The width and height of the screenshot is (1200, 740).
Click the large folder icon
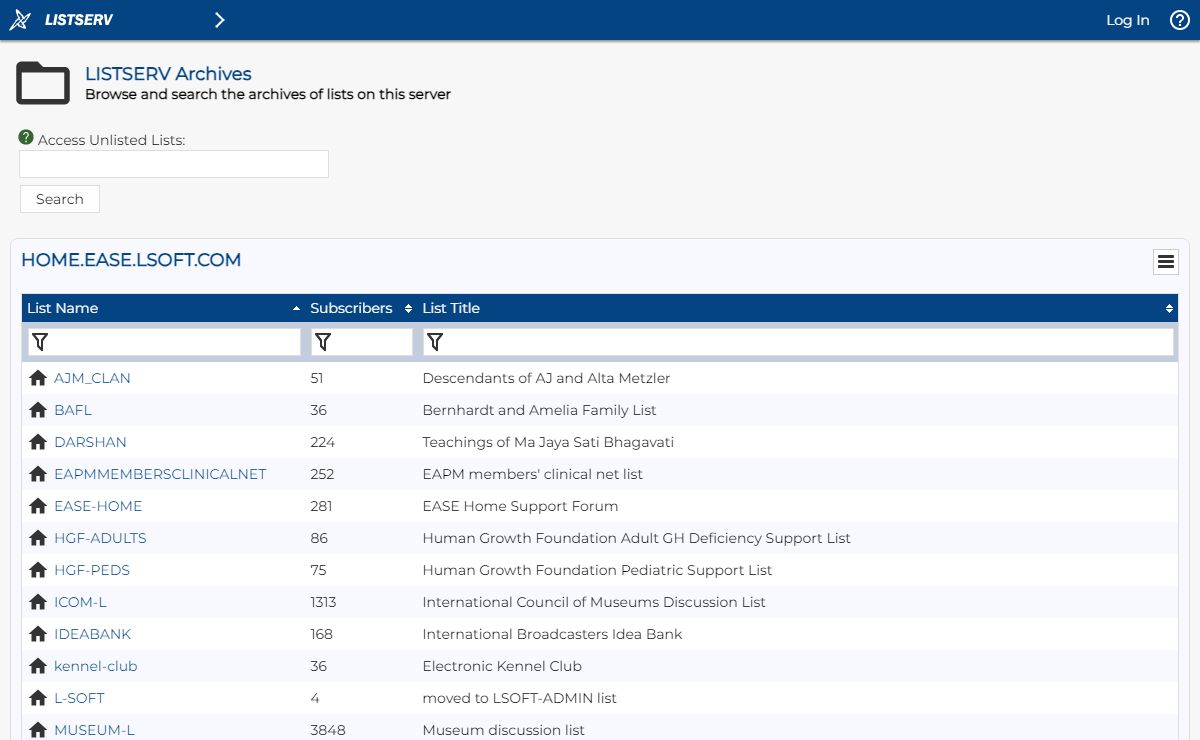43,83
